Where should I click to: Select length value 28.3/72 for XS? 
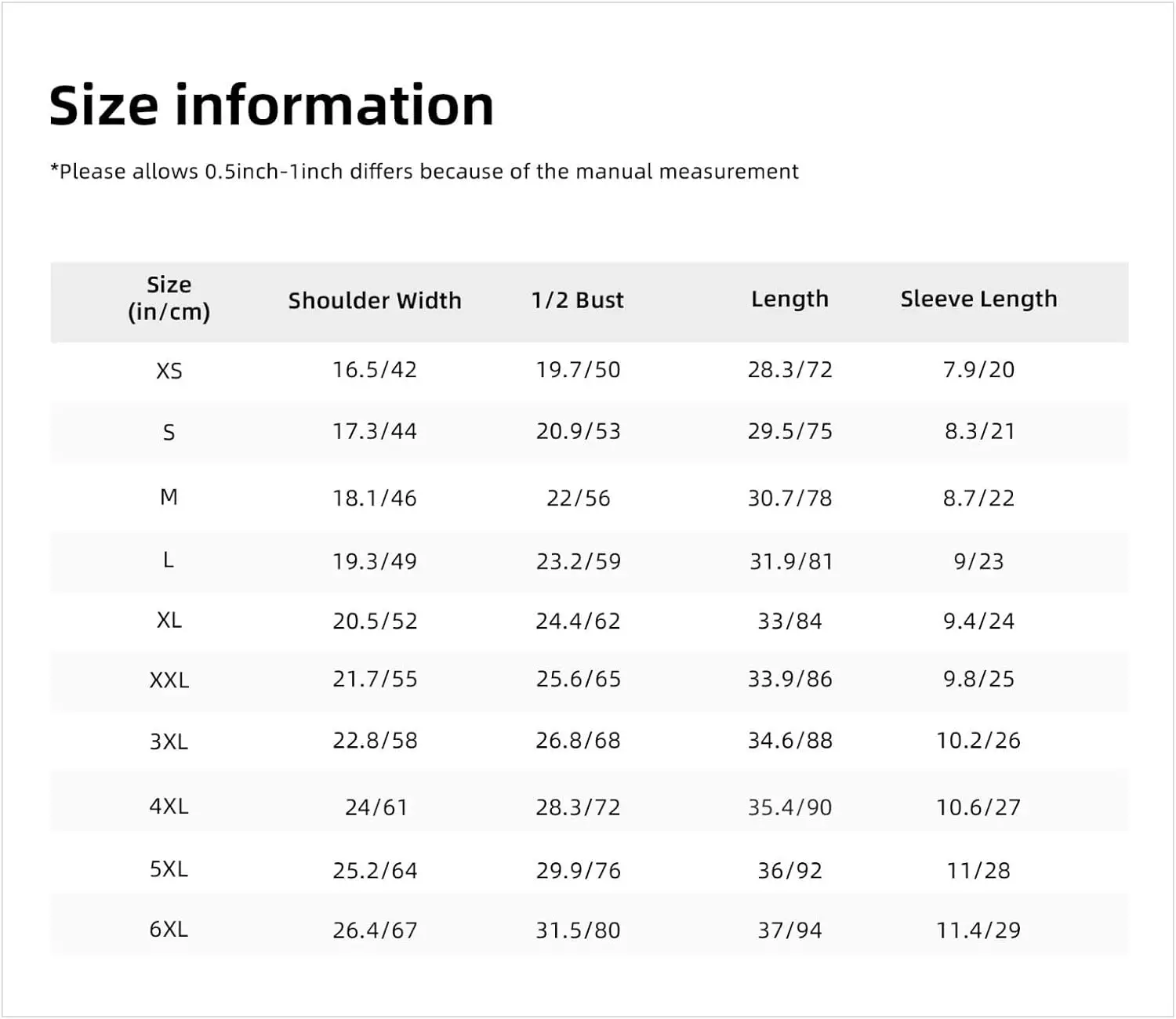point(789,369)
